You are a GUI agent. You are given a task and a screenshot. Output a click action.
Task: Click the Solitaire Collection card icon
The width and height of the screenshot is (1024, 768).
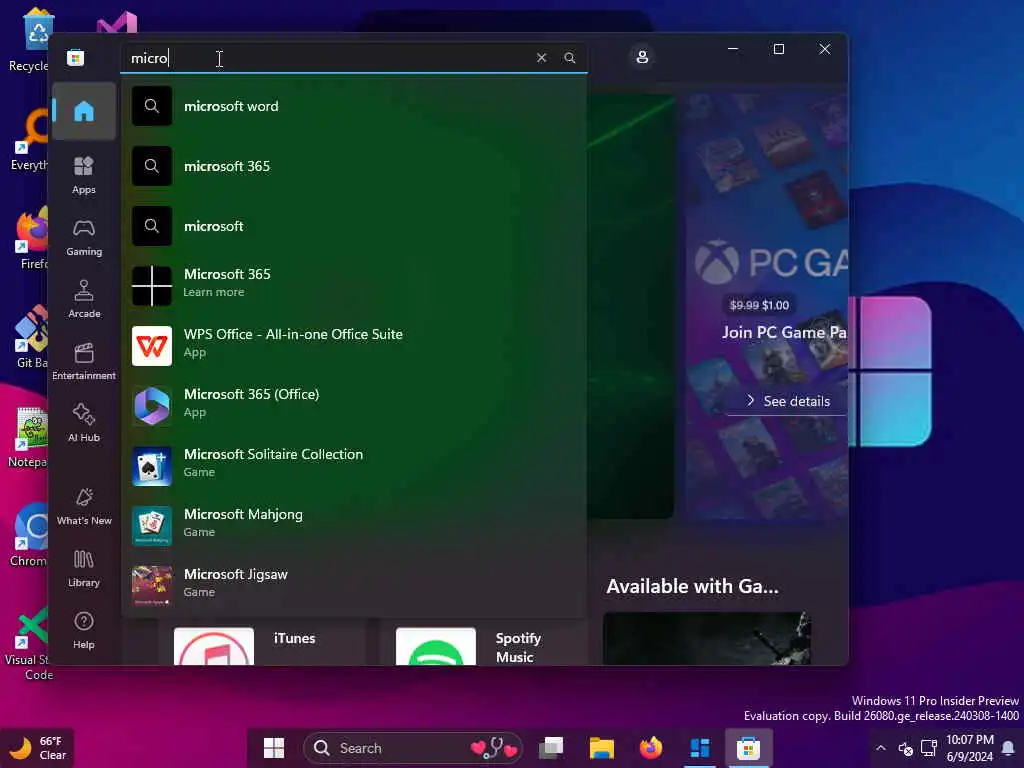152,466
